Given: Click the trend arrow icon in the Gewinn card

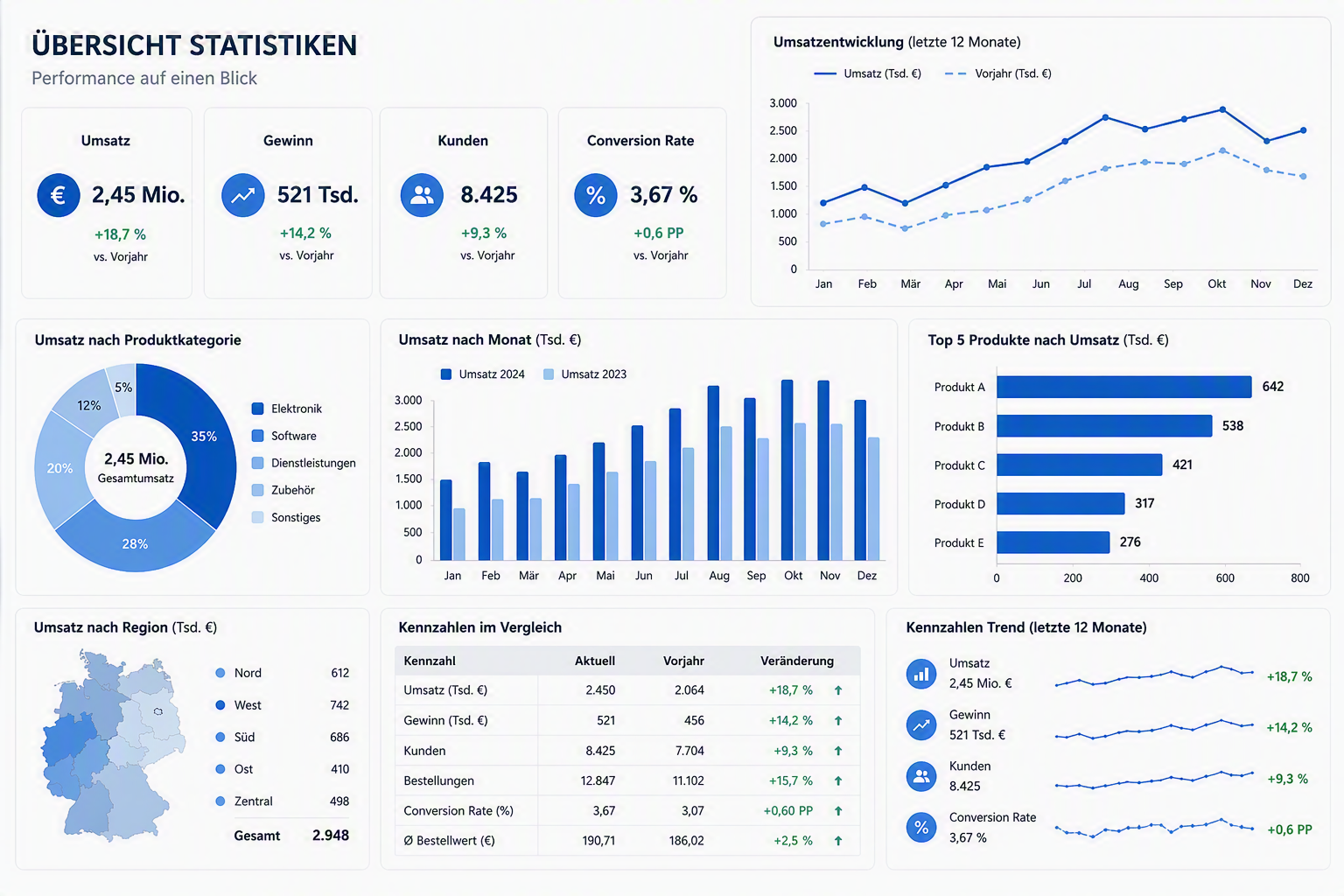Looking at the screenshot, I should coord(243,195).
